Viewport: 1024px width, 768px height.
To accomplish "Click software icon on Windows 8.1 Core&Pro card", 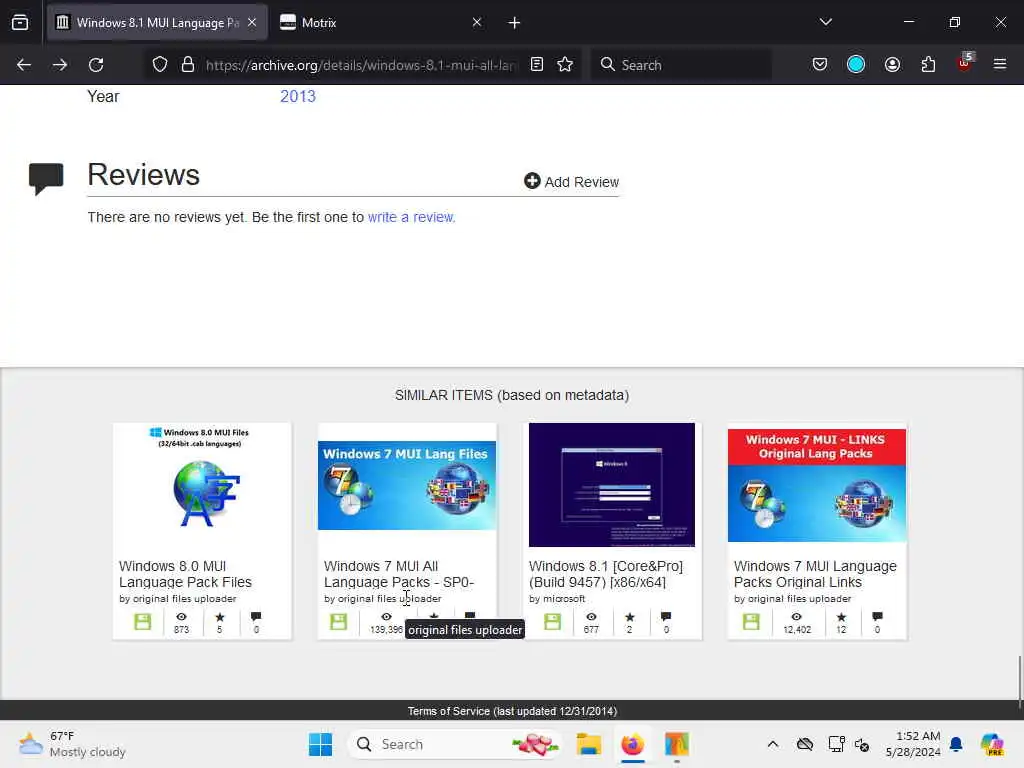I will [552, 622].
